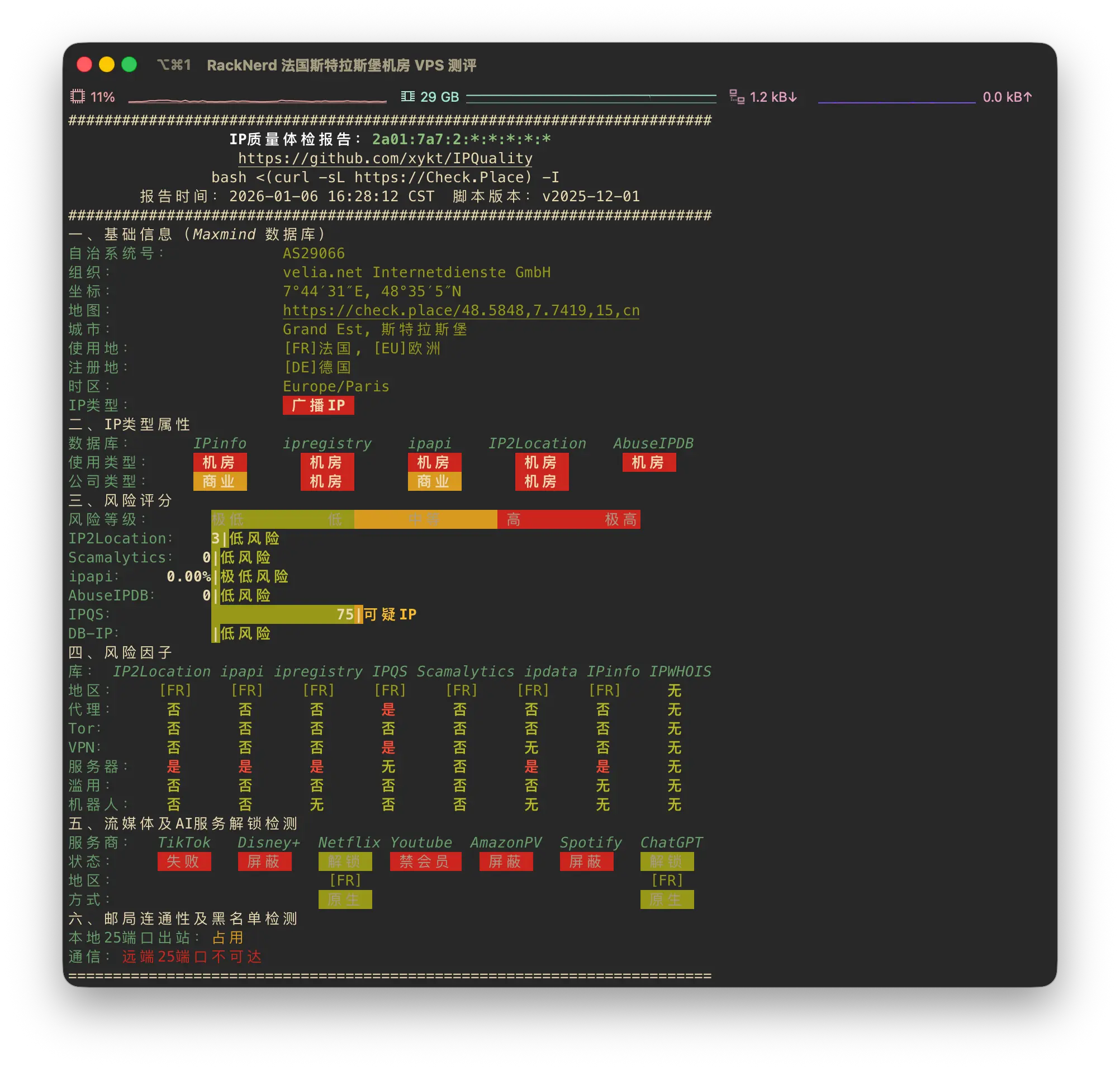Click the network download icon next to 1.2 kB
1120x1070 pixels.
point(737,97)
